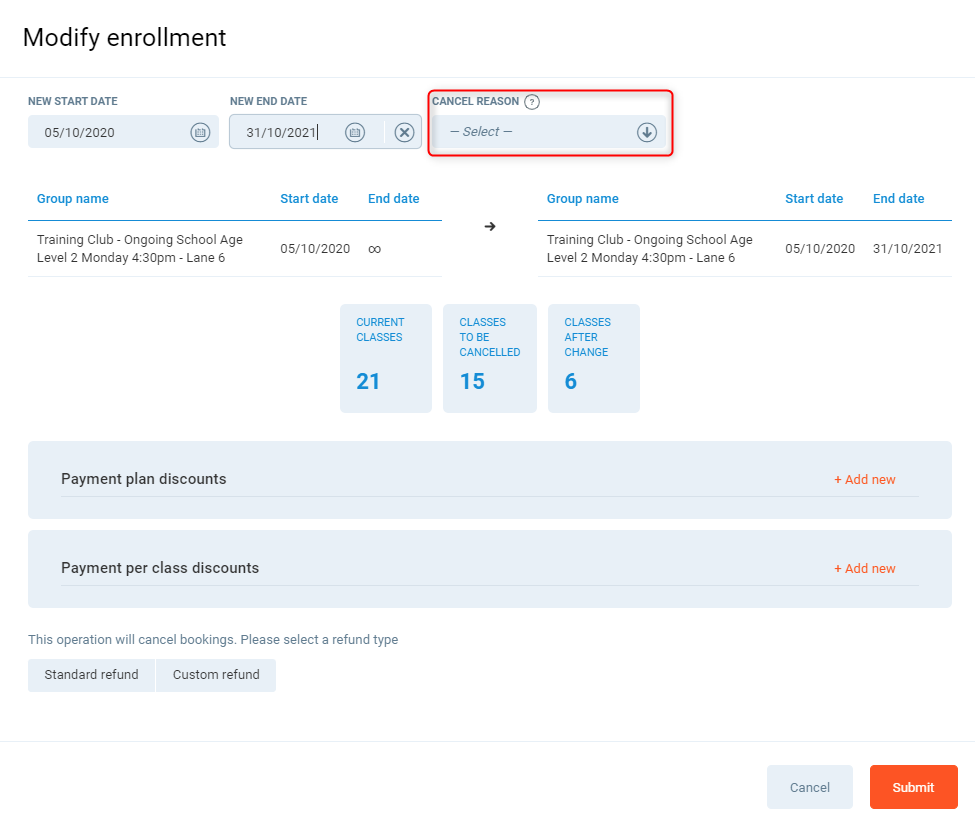Click End date header in right table
Viewport: 975px width, 830px height.
pos(898,199)
